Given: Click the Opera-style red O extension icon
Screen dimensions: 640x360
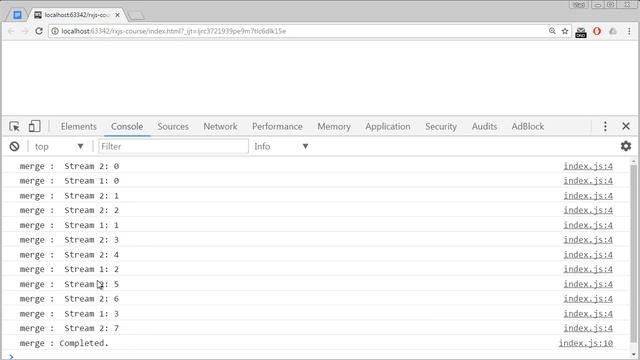Looking at the screenshot, I should pyautogui.click(x=597, y=31).
